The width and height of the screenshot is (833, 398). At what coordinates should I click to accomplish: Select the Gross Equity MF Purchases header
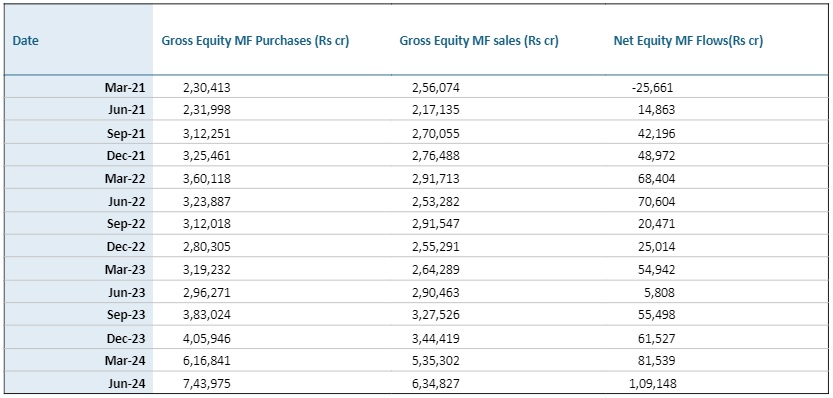pos(255,41)
